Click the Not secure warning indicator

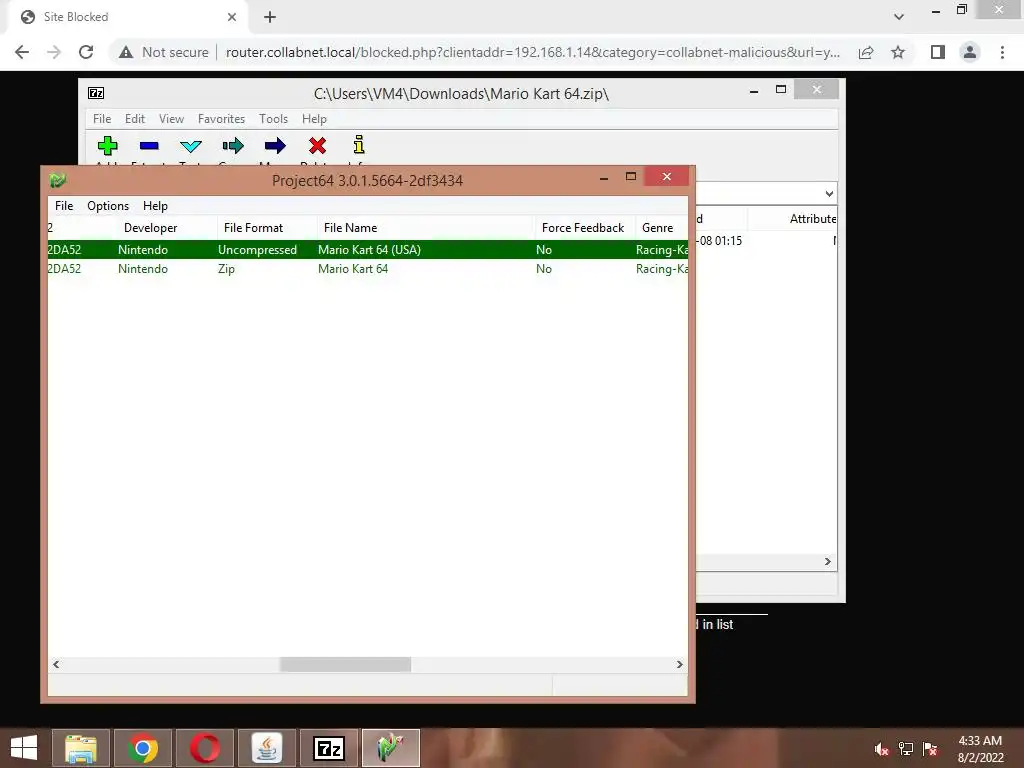click(x=163, y=52)
